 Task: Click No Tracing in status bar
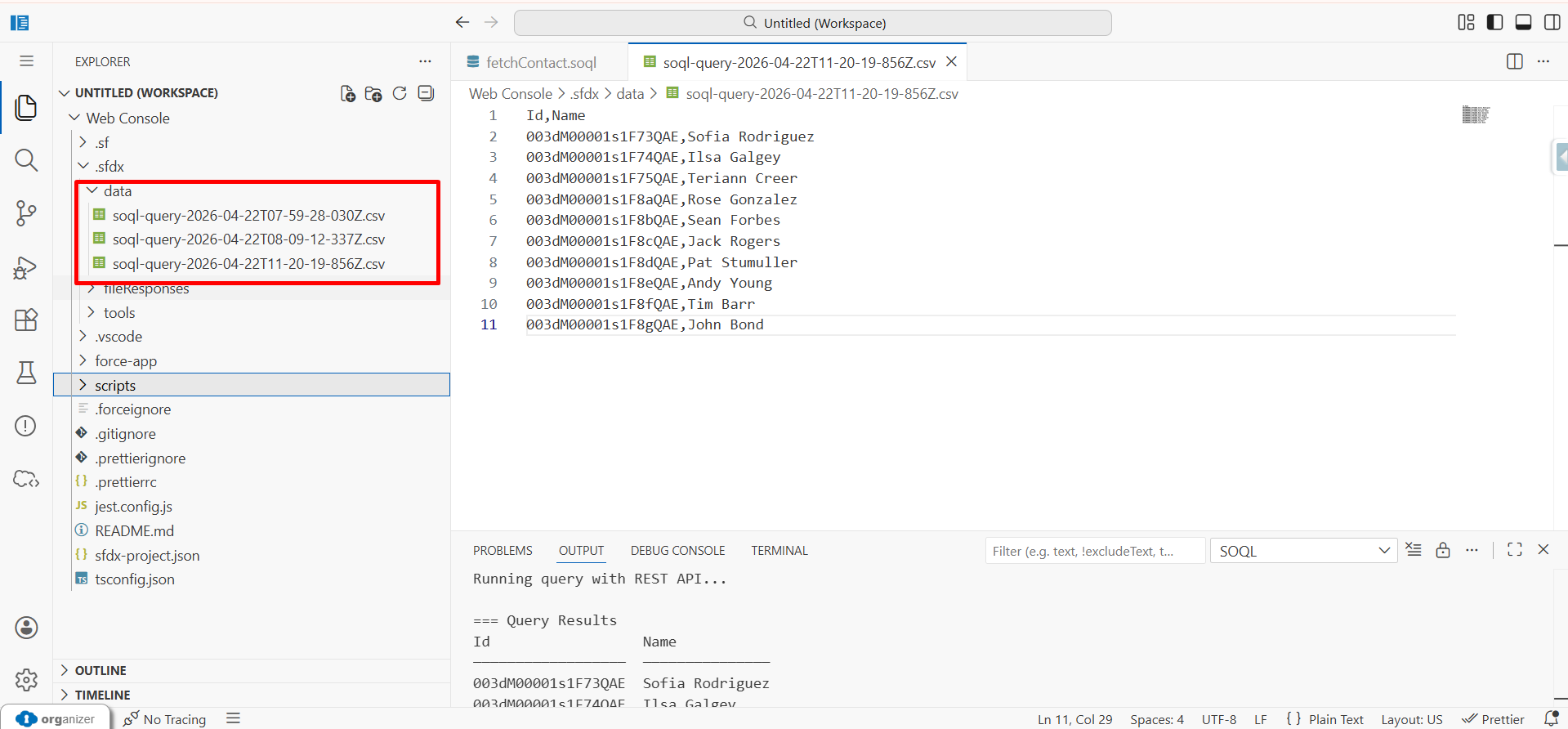tap(164, 719)
